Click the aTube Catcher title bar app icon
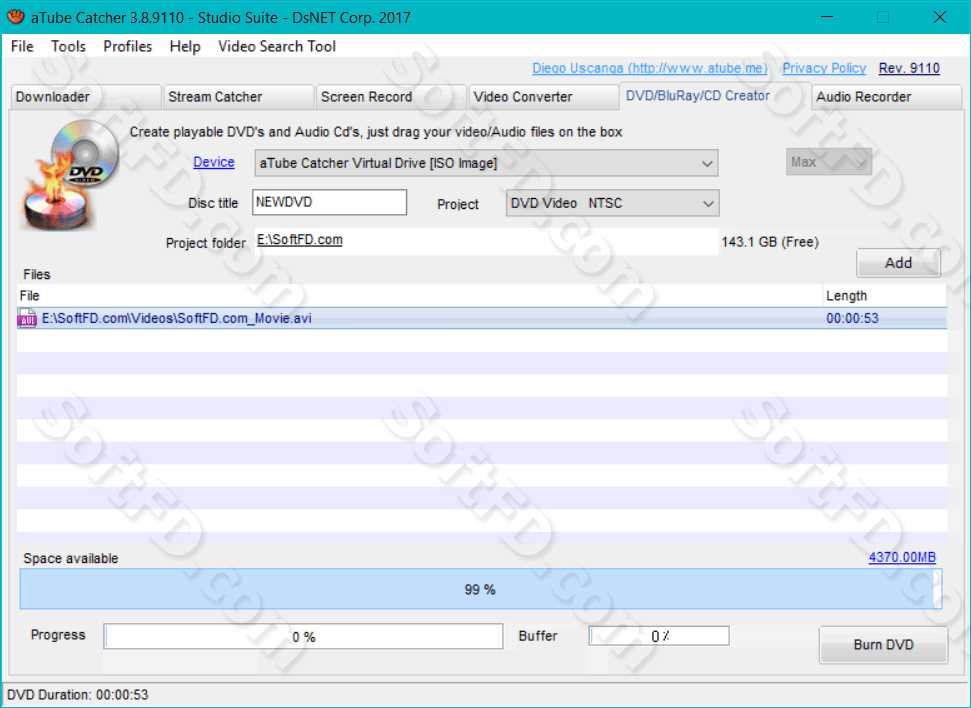971x708 pixels. pyautogui.click(x=15, y=17)
